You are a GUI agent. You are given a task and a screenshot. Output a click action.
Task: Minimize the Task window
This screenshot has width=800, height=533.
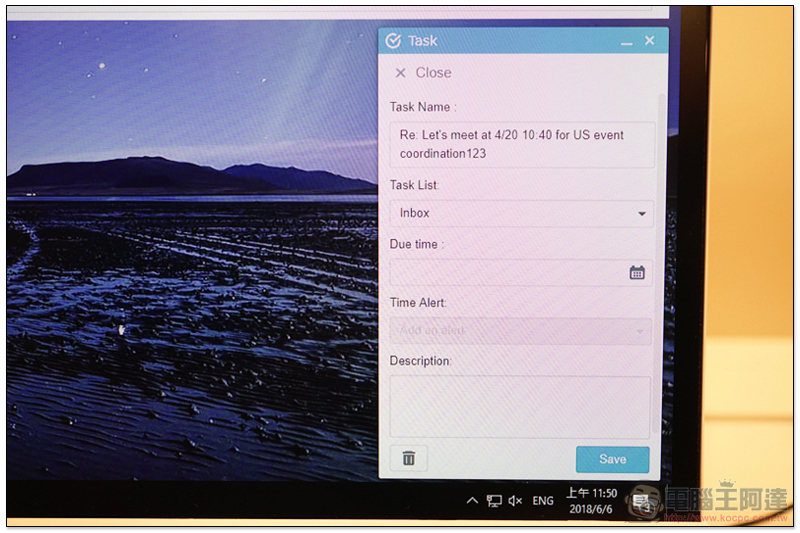(x=627, y=42)
